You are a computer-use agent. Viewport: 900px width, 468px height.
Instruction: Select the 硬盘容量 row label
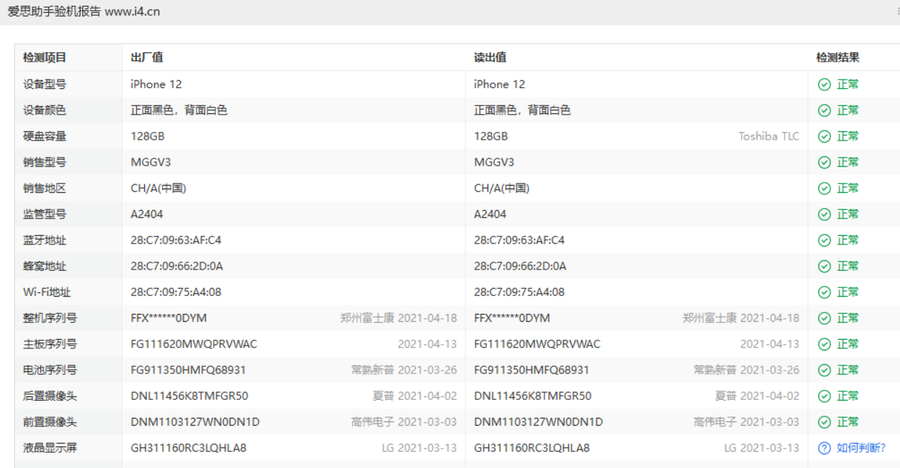45,137
